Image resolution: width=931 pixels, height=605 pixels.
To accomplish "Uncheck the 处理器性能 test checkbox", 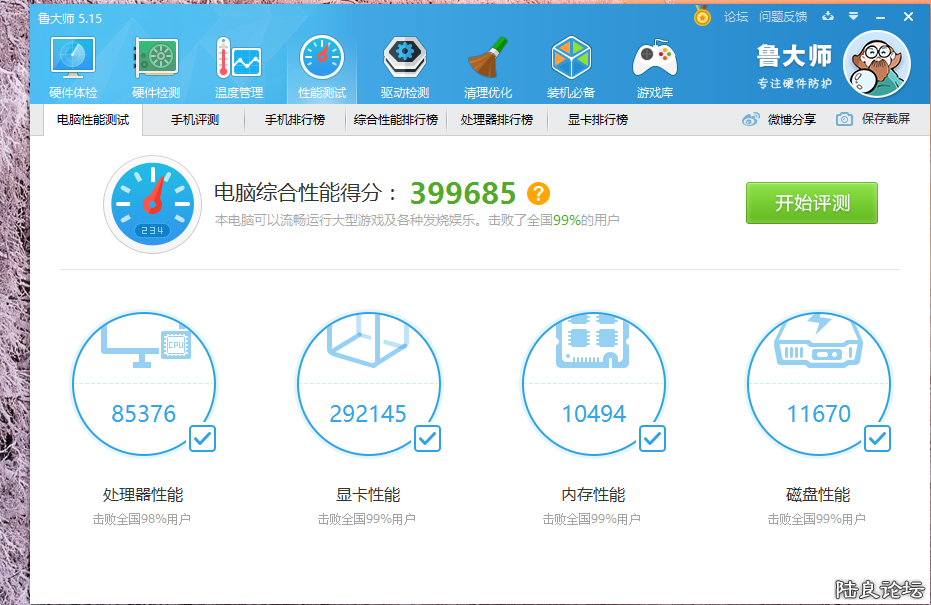I will pos(203,438).
